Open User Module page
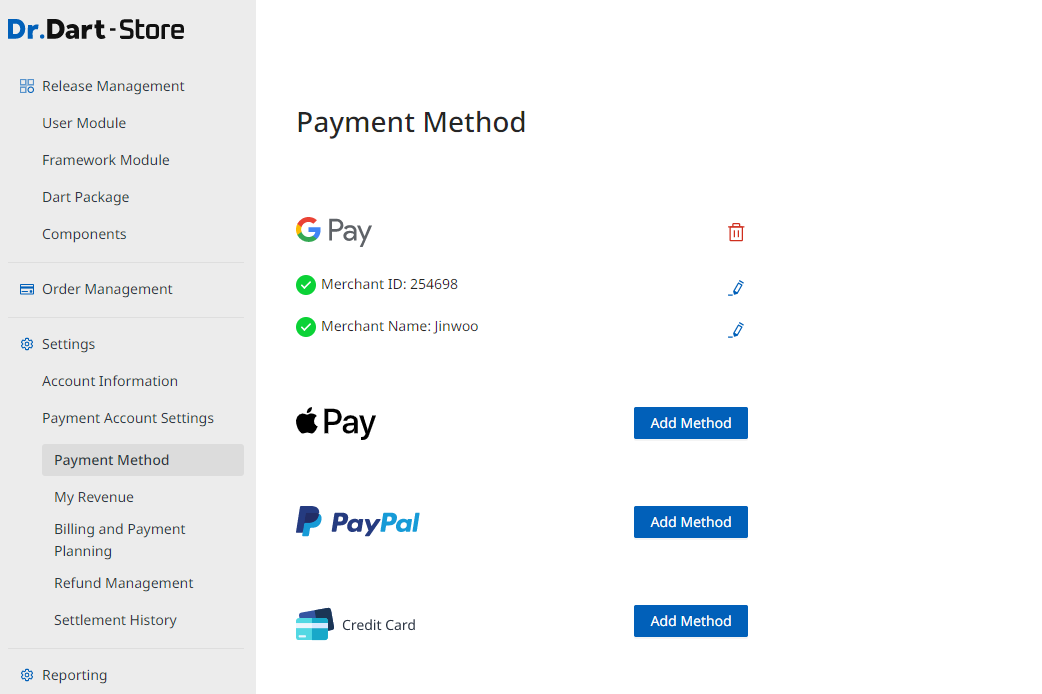The height and width of the screenshot is (694, 1042). click(84, 123)
